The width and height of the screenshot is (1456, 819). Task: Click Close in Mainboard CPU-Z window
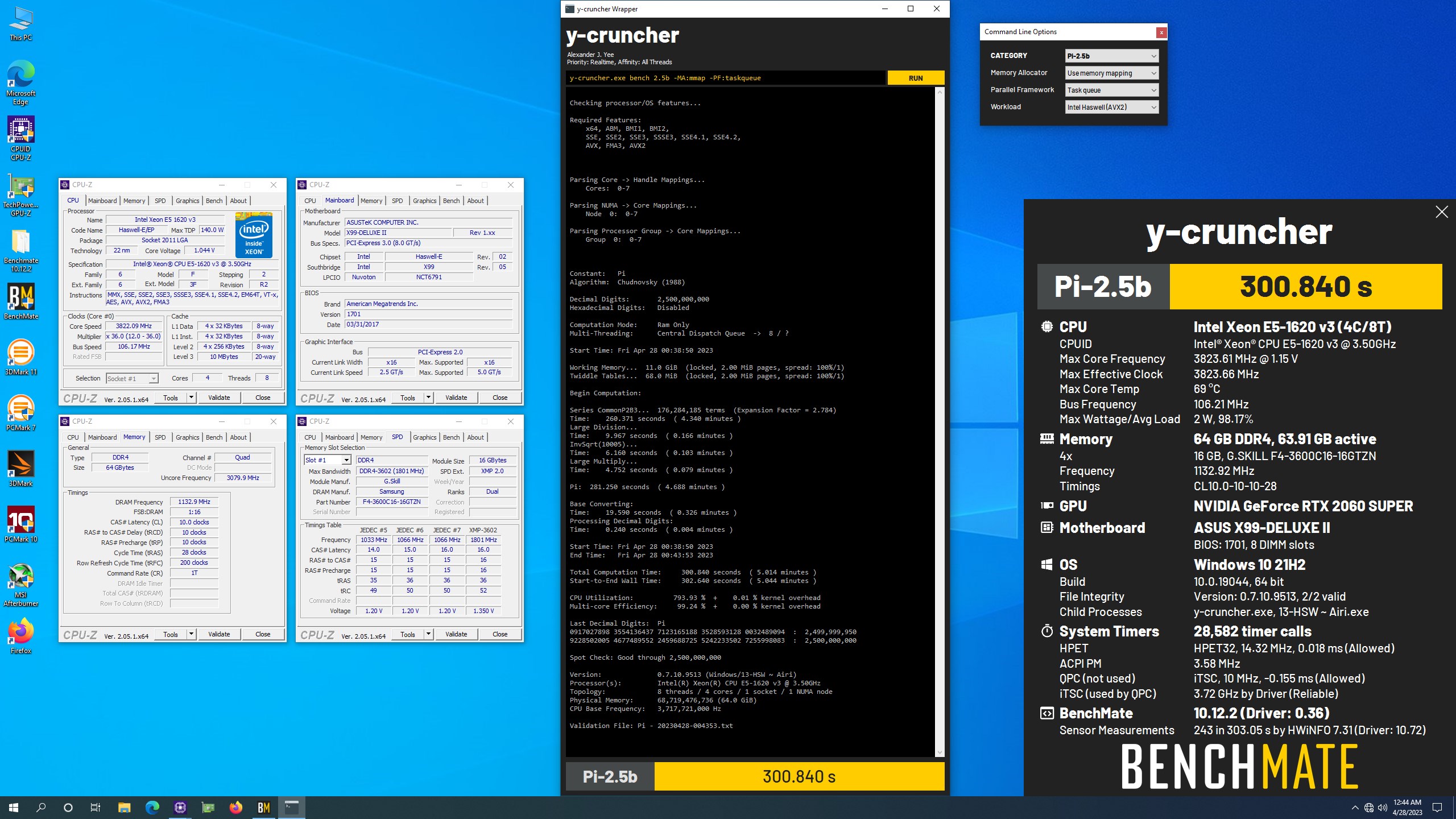(500, 398)
